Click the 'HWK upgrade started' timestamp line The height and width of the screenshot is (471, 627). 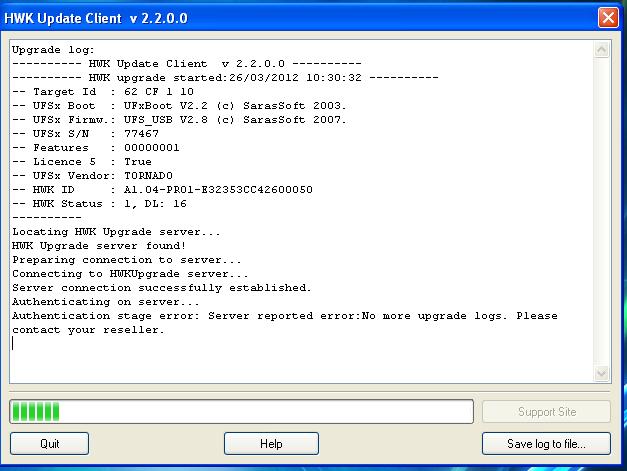point(225,78)
